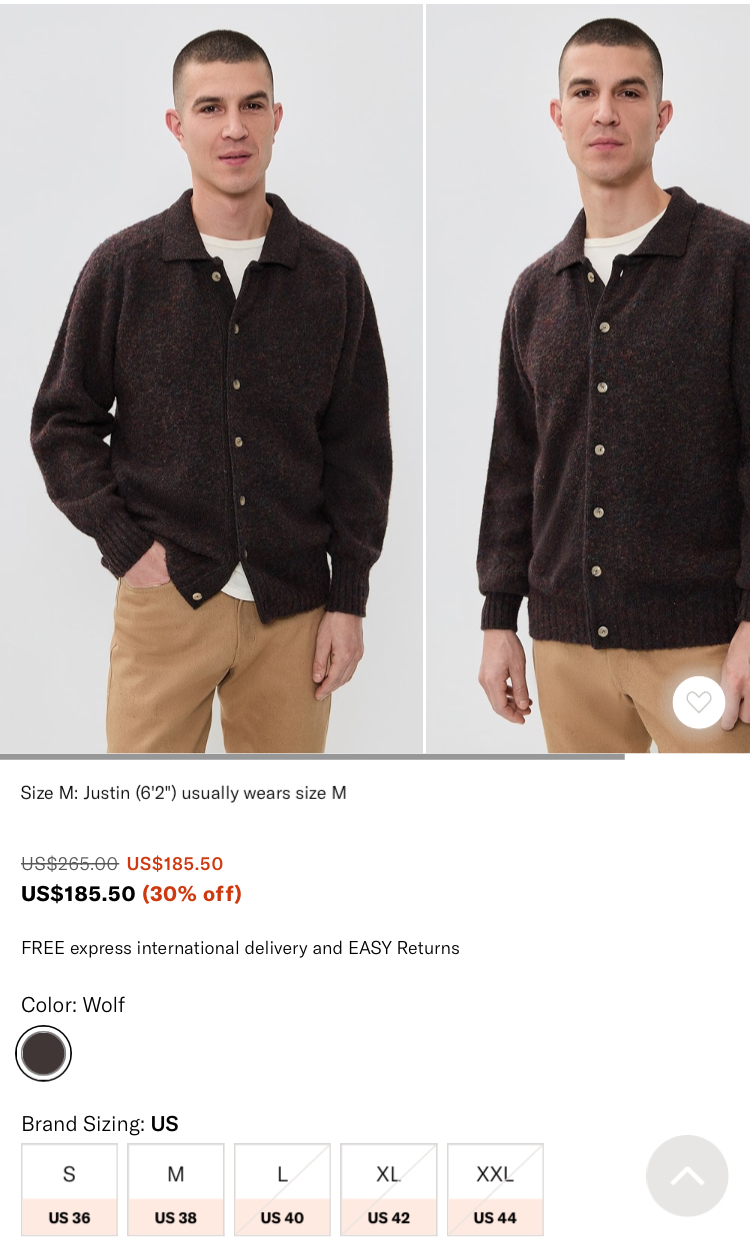Pick the unavailable size L (US 40)
The height and width of the screenshot is (1239, 750).
(x=282, y=1190)
